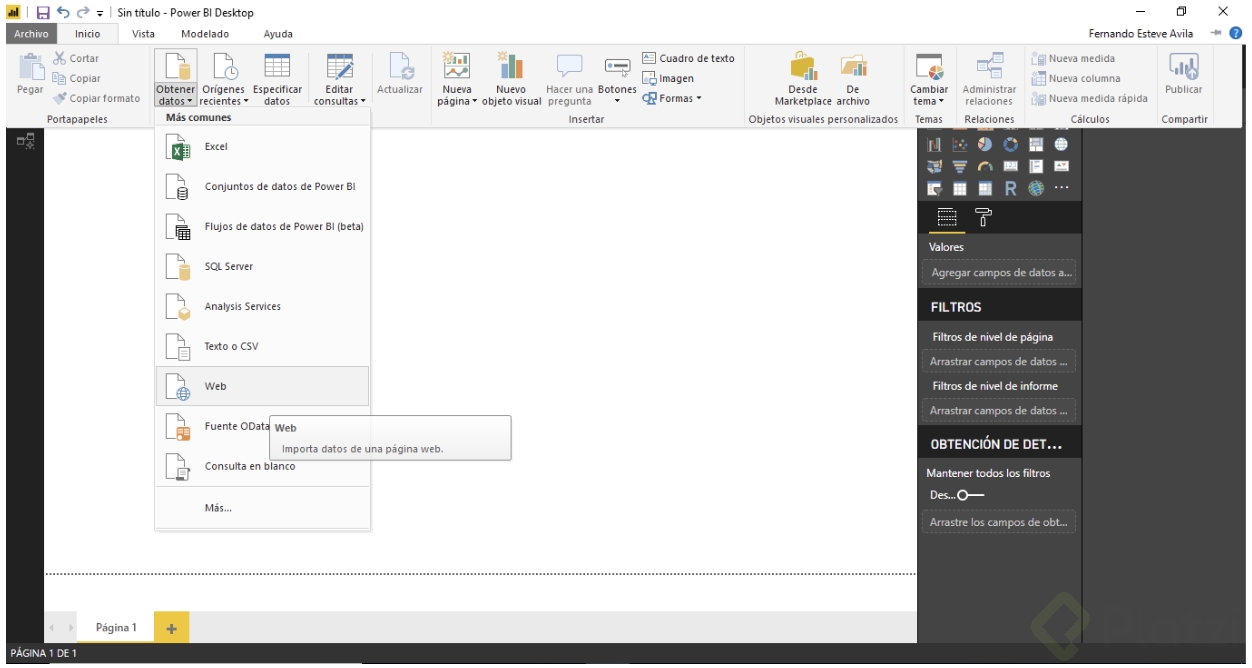Click the Especificar datos table icon
The width and height of the screenshot is (1252, 668).
pyautogui.click(x=277, y=66)
